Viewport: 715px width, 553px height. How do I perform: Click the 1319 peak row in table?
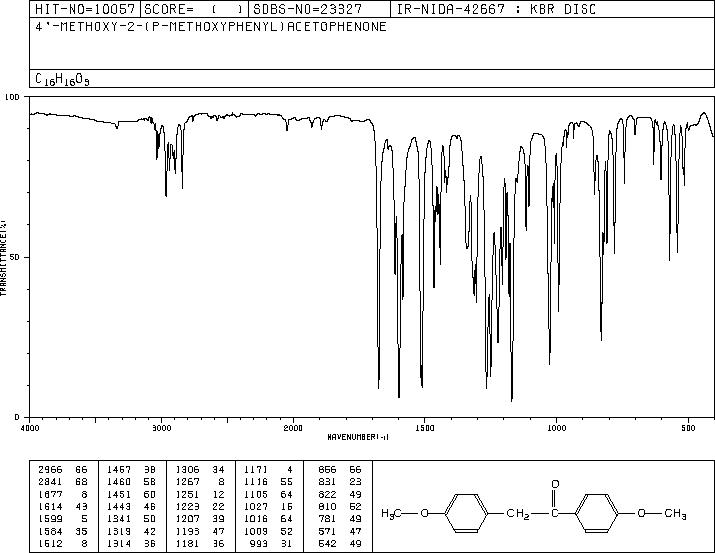132,532
